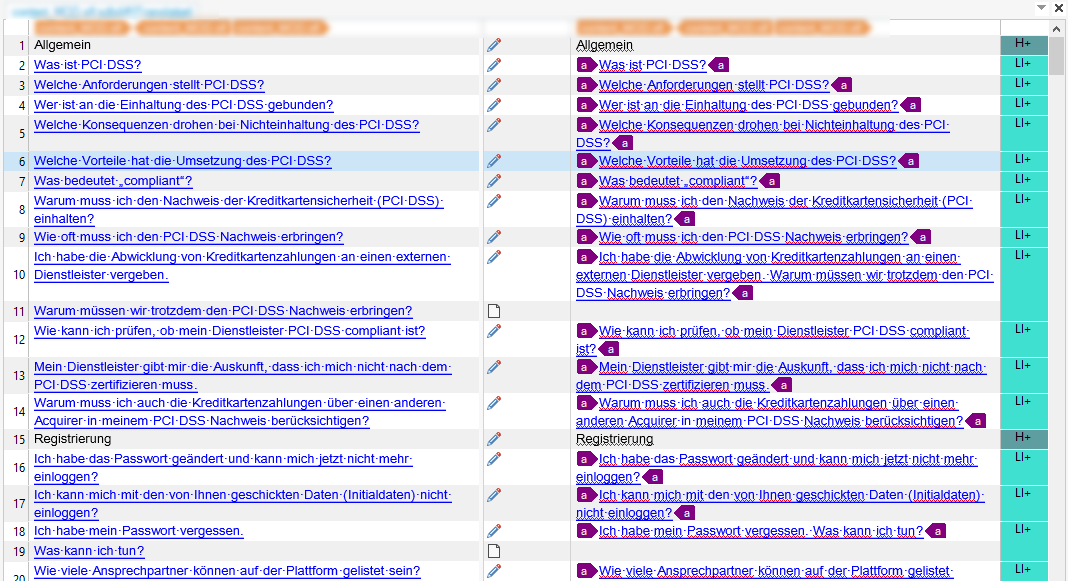
Task: Click source 'Welche Vorteile hat die Umsetzung des PCI DSS?'
Action: coord(183,161)
